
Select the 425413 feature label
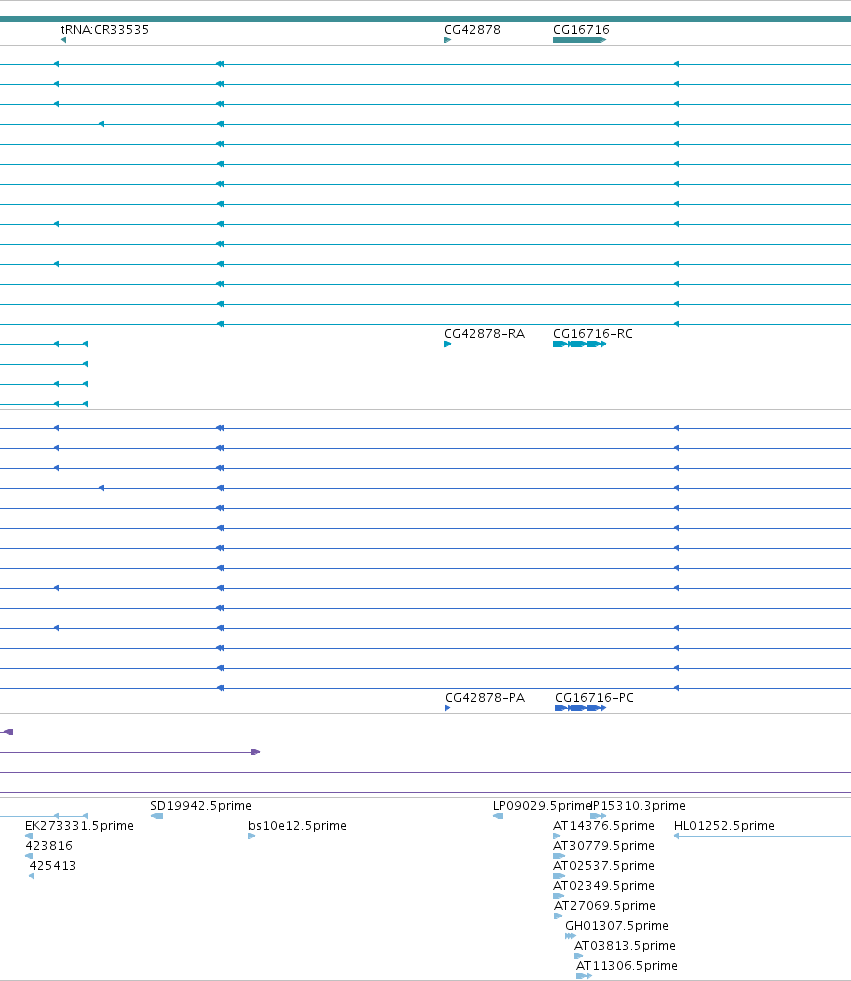click(53, 865)
